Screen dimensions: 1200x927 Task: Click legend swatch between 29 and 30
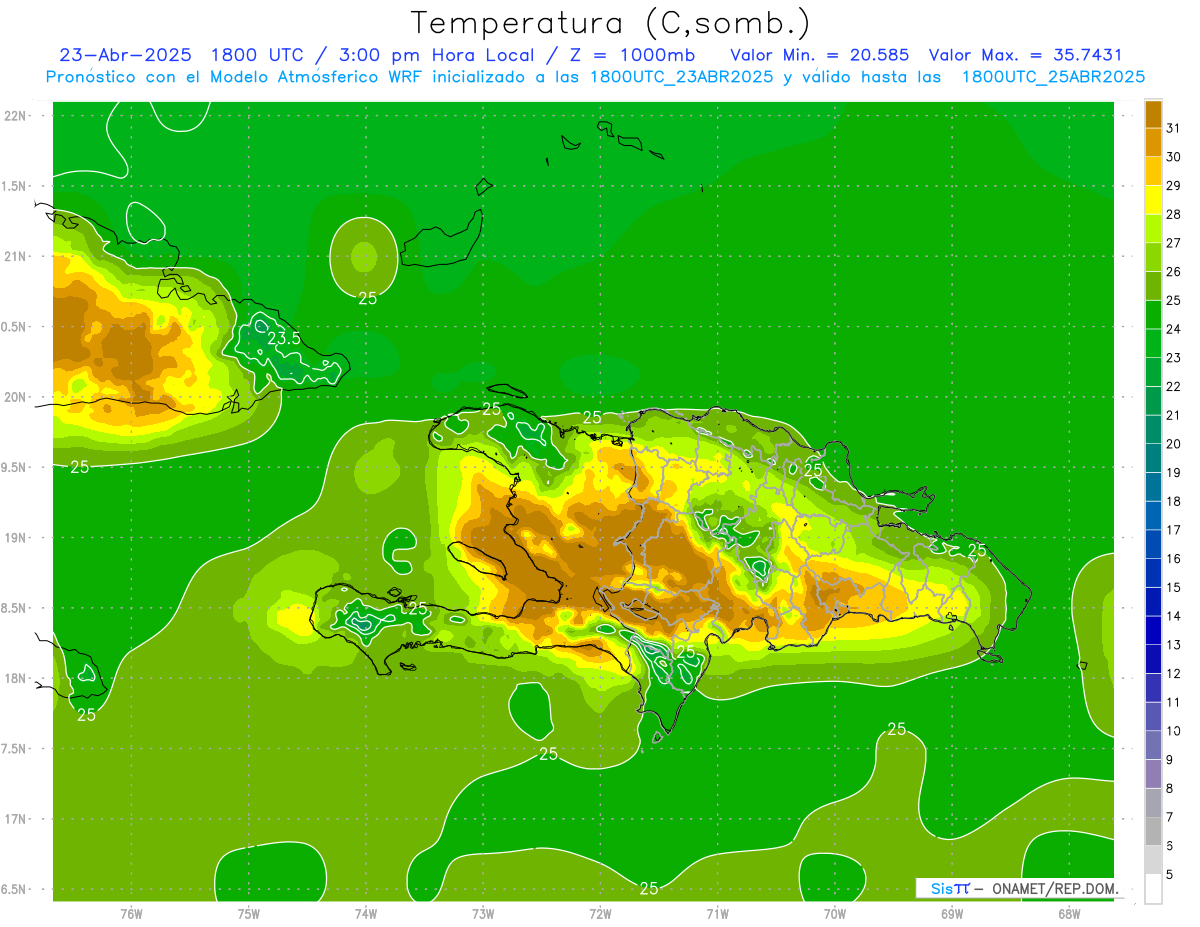click(1153, 172)
